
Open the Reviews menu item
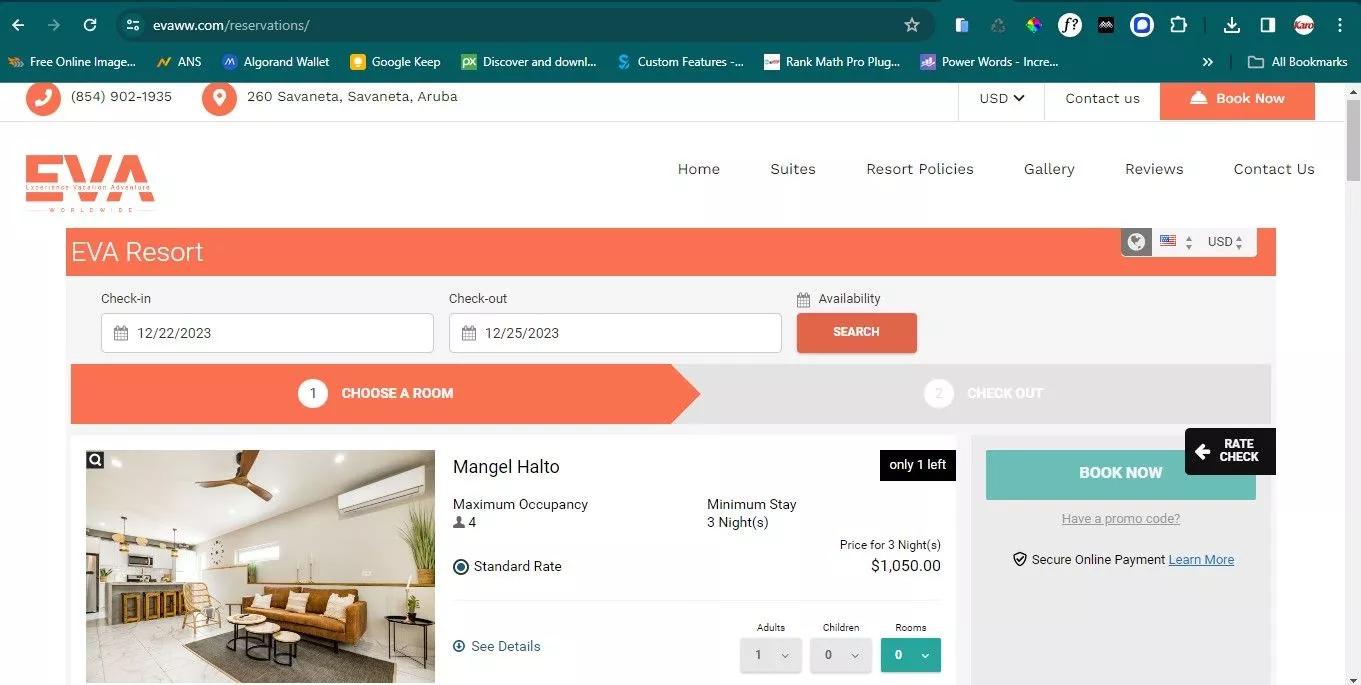(x=1153, y=169)
